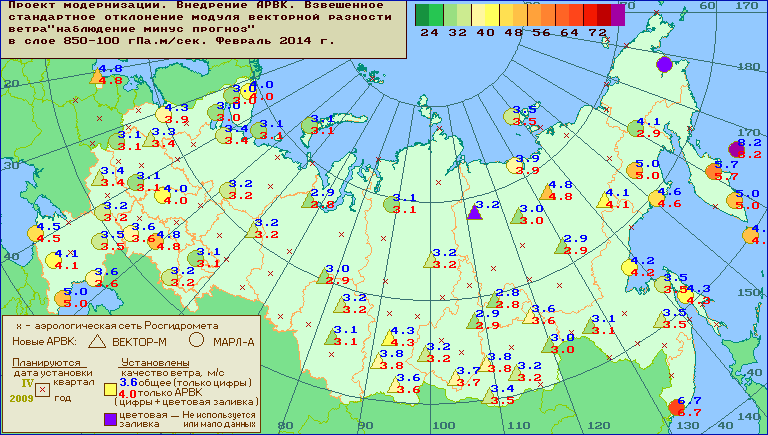Select the circle station labeled 4.6

click(x=656, y=198)
